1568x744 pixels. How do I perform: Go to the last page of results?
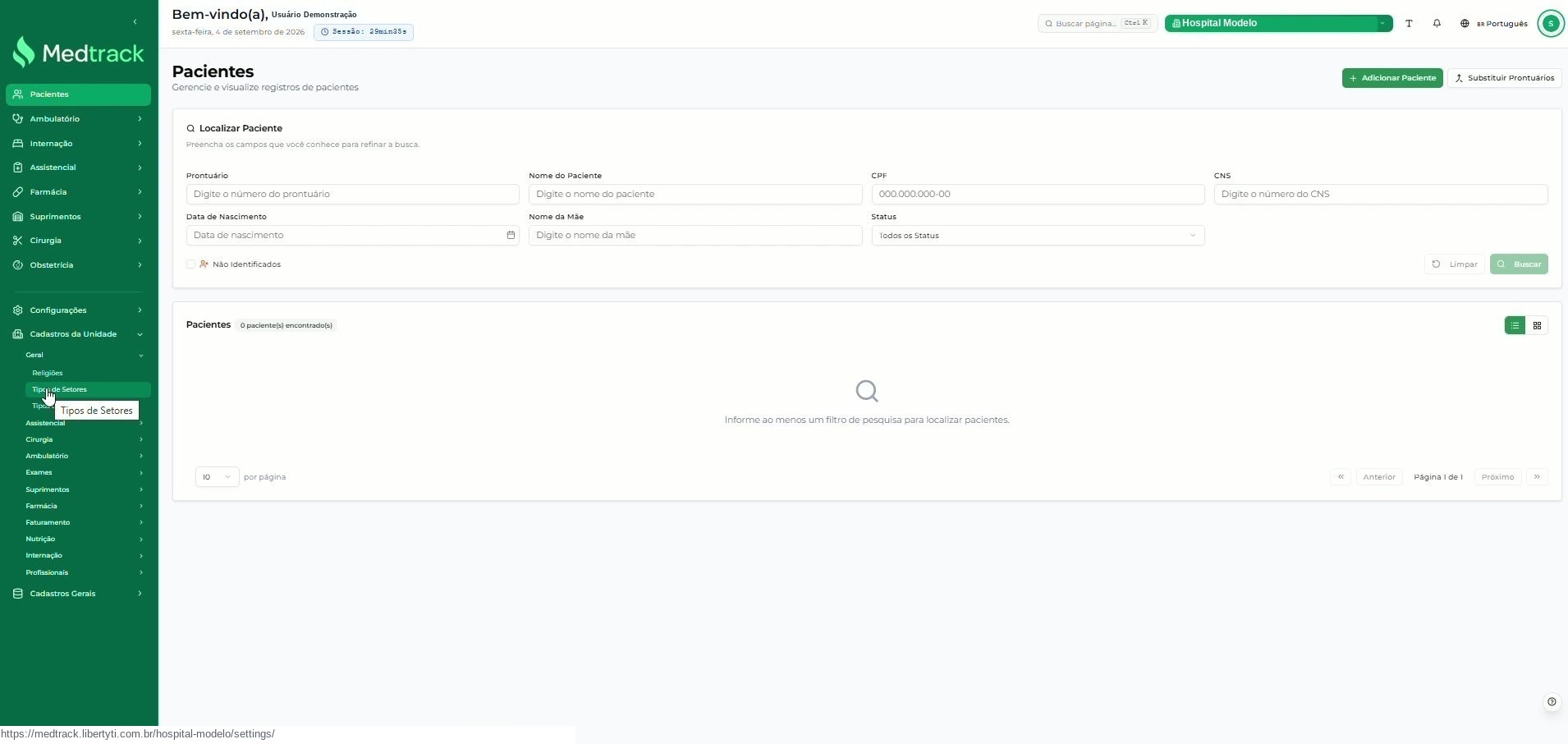(1537, 476)
